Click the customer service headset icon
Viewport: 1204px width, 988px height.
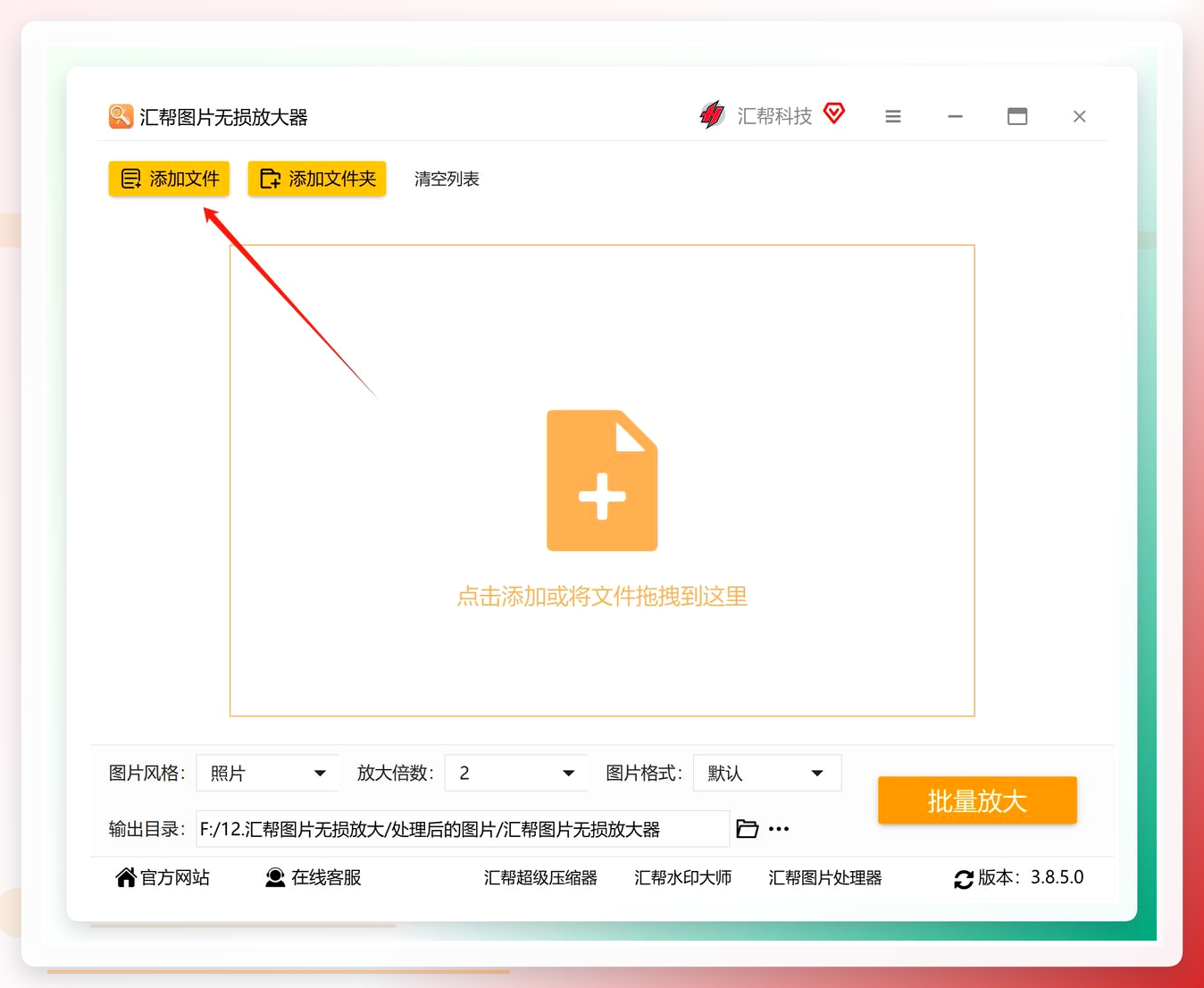pyautogui.click(x=275, y=878)
